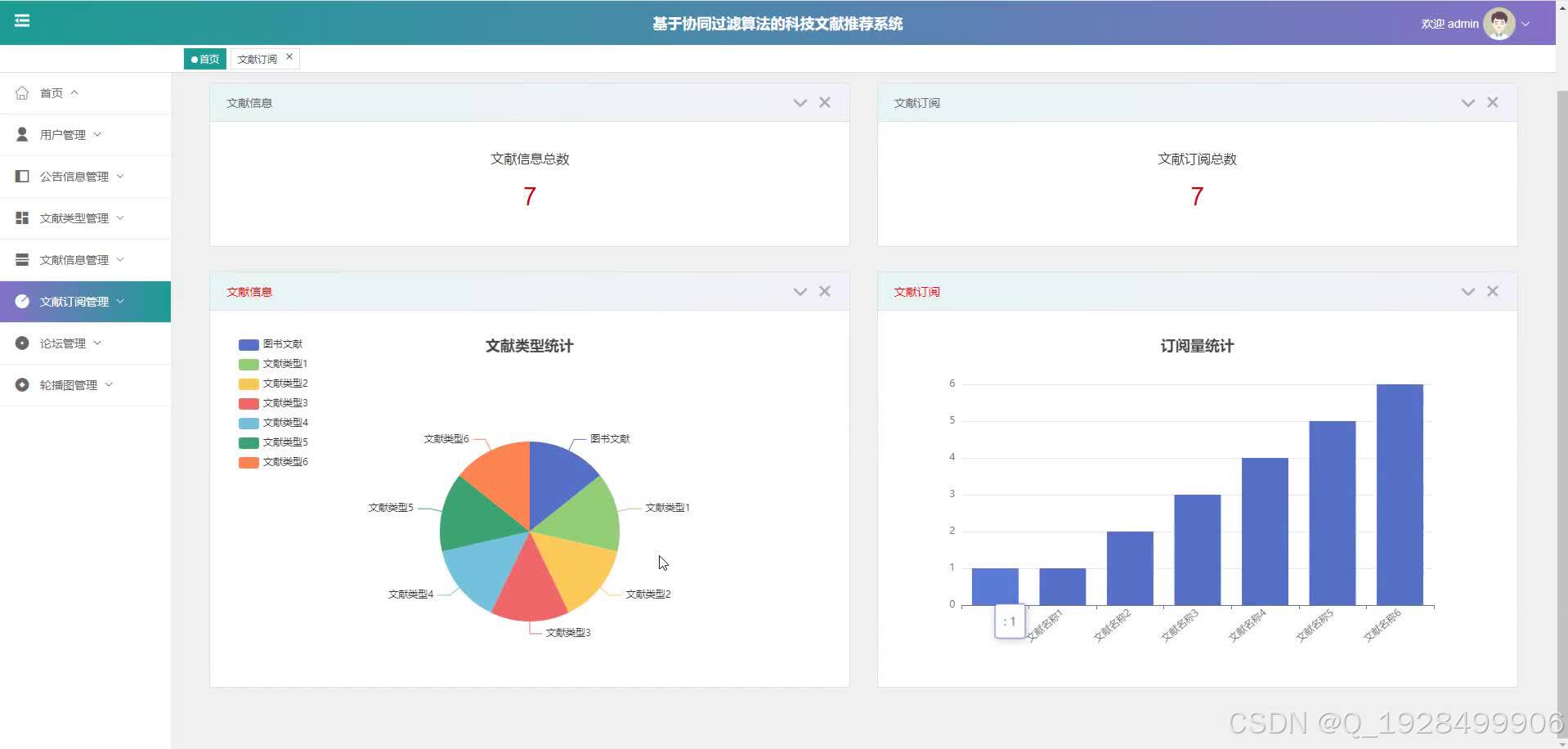Expand the 用户管理 menu
Image resolution: width=1568 pixels, height=749 pixels.
97,134
